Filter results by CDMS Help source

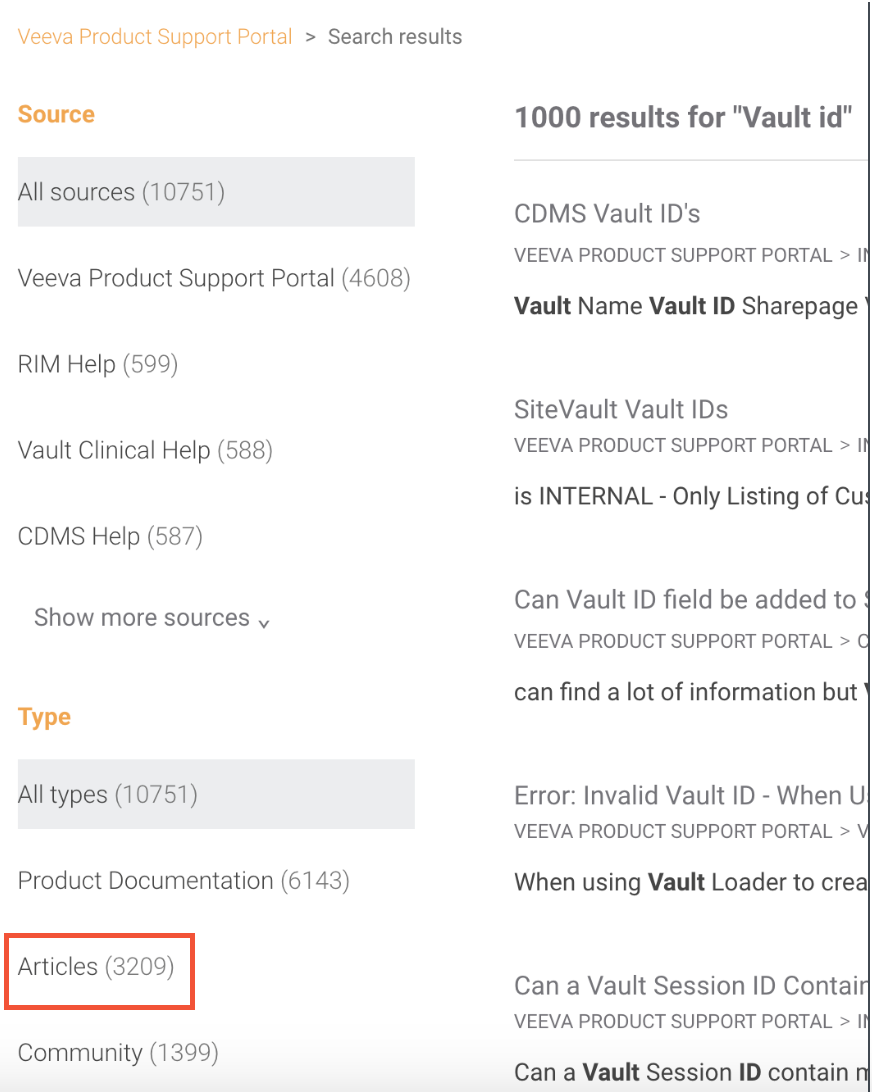110,536
